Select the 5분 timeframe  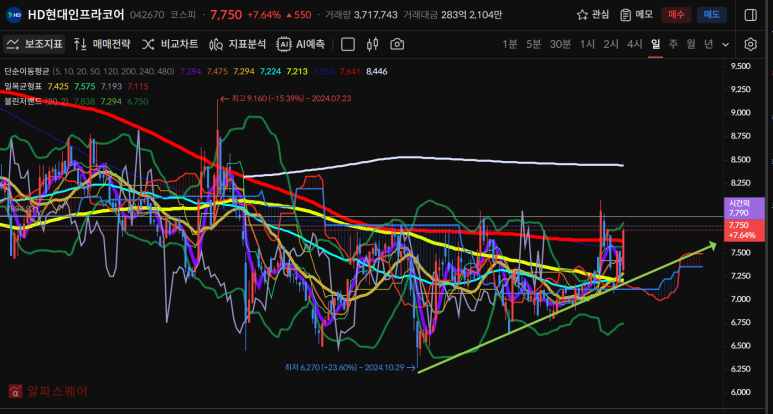point(533,44)
